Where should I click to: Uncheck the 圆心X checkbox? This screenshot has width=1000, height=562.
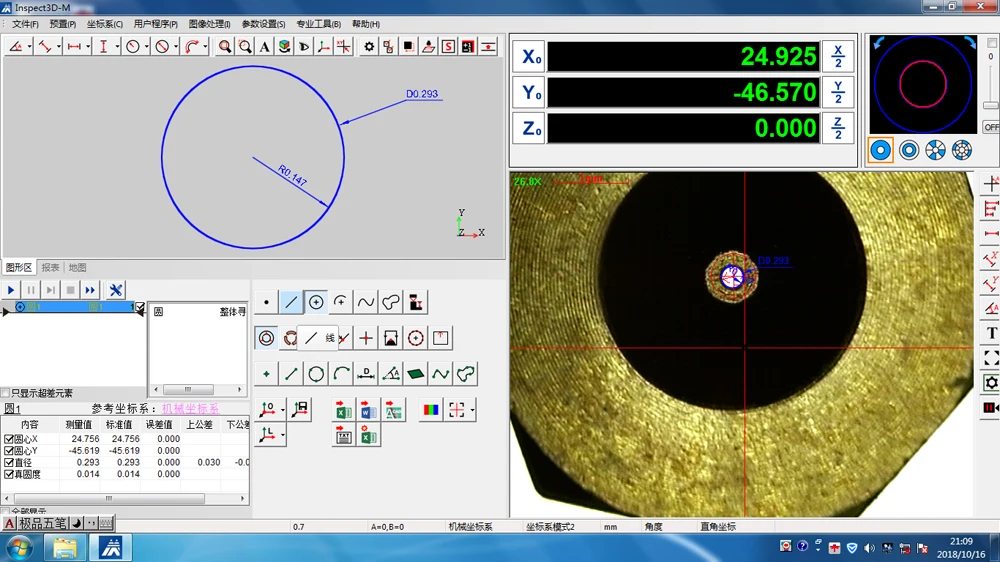point(10,439)
